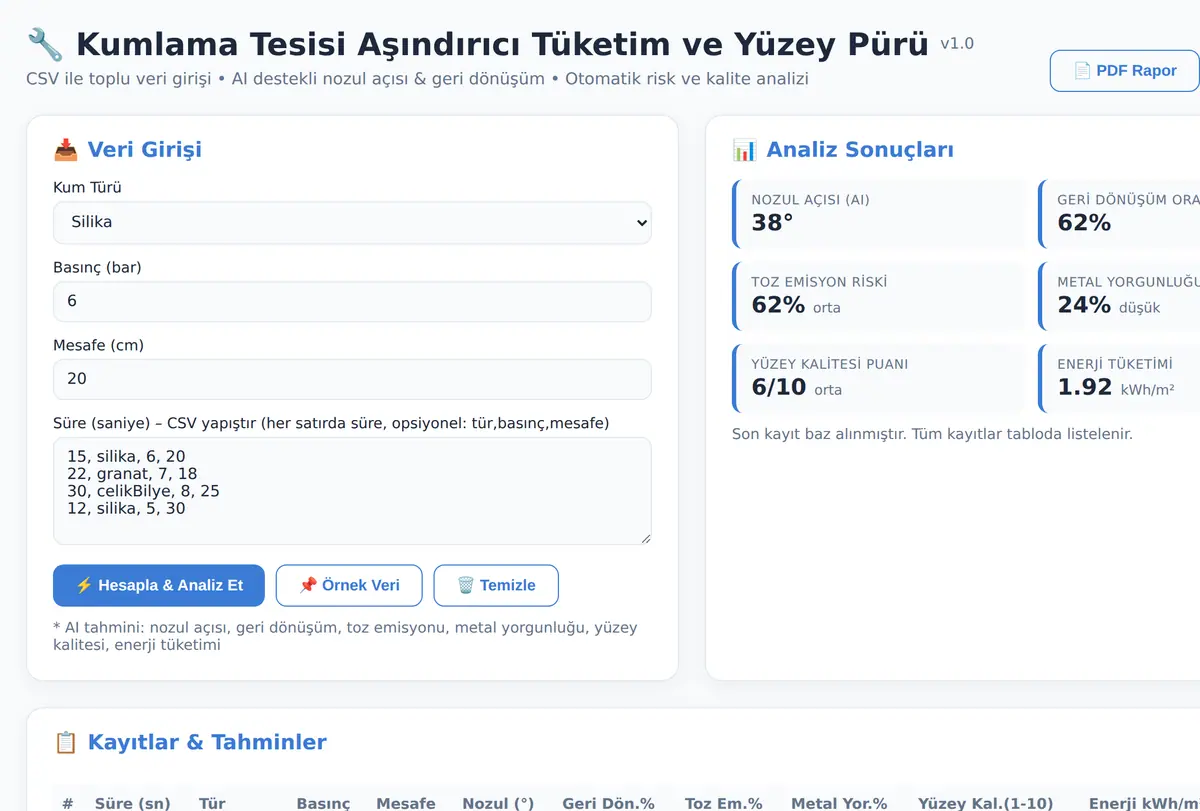Click the Yüzey Kalitesi Puanı 6/10 card

879,378
